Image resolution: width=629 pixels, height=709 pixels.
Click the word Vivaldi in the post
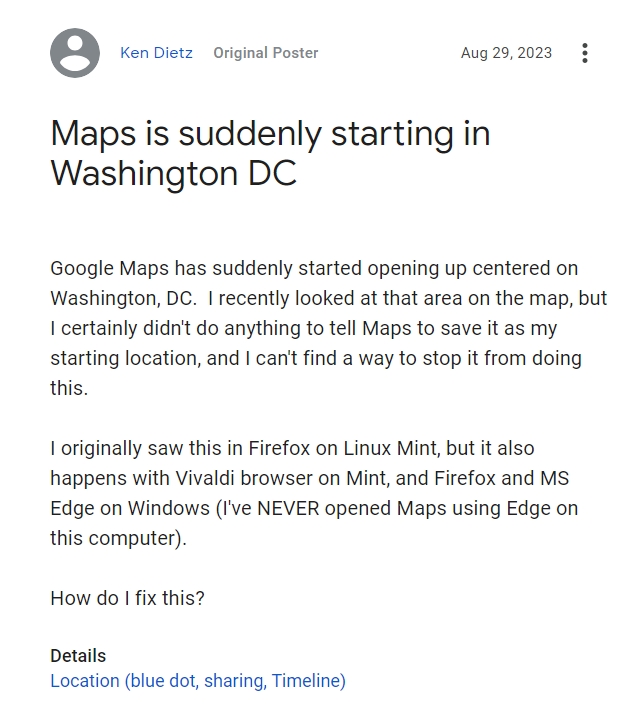pyautogui.click(x=205, y=478)
